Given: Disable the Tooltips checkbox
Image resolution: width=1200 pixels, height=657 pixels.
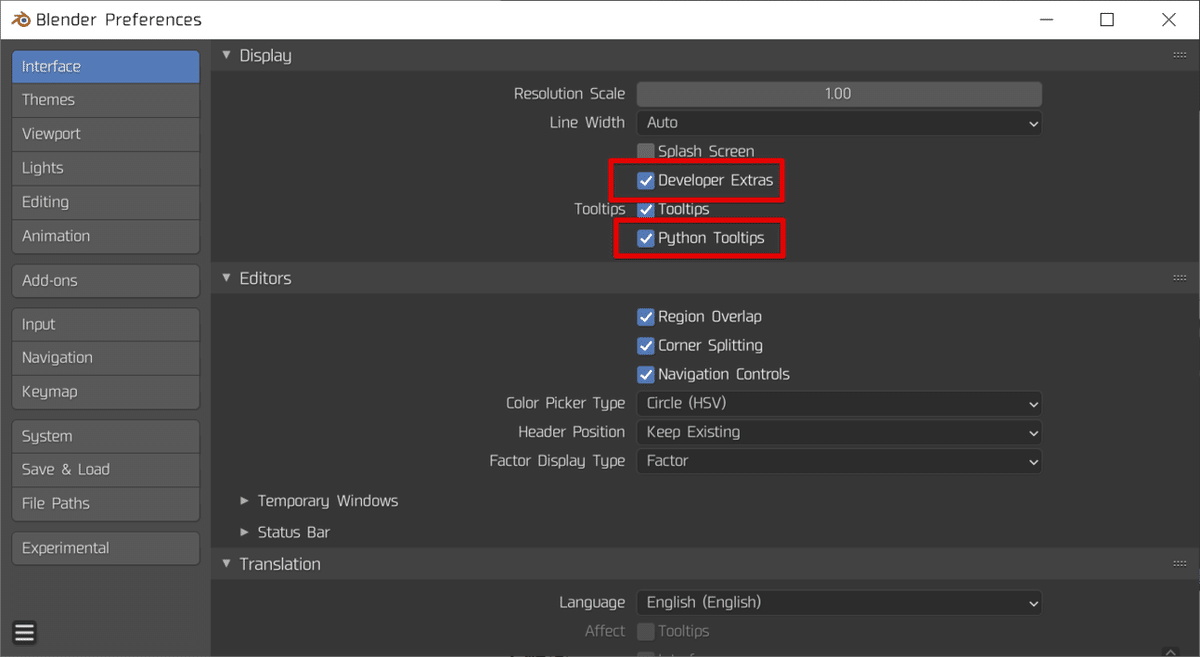Looking at the screenshot, I should coord(646,209).
